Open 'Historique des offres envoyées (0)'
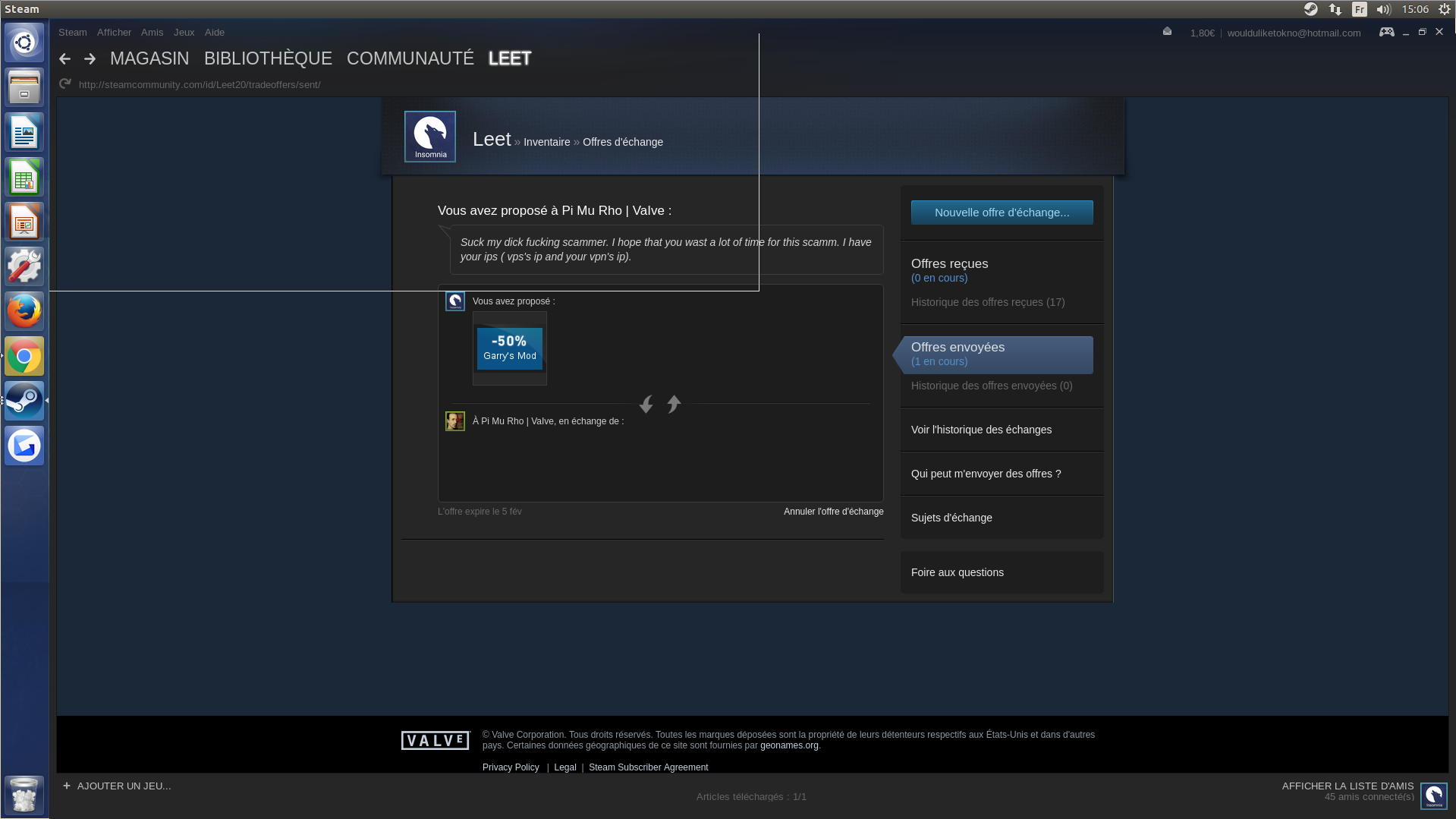The image size is (1456, 819). click(992, 386)
